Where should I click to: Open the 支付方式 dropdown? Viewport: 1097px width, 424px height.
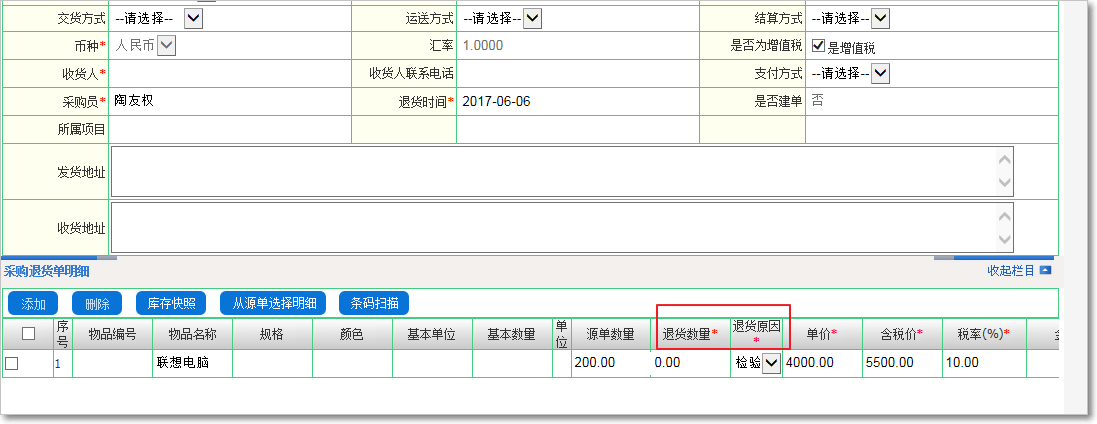coord(881,73)
